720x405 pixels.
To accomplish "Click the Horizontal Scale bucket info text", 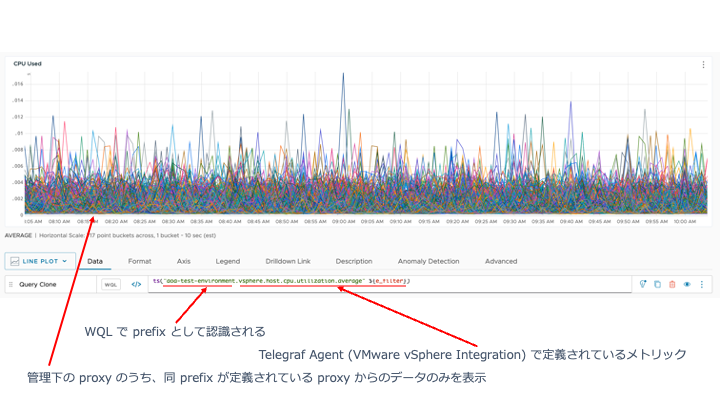I will tap(128, 235).
